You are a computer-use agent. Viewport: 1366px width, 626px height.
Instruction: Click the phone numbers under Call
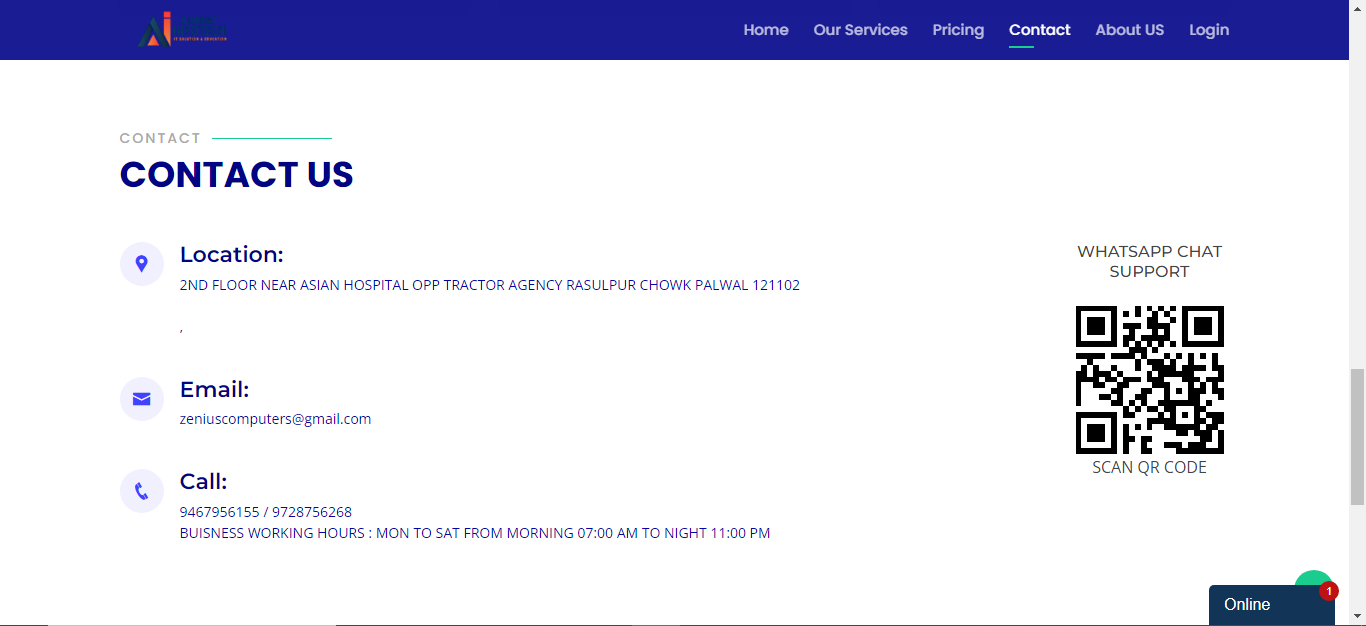click(x=266, y=512)
